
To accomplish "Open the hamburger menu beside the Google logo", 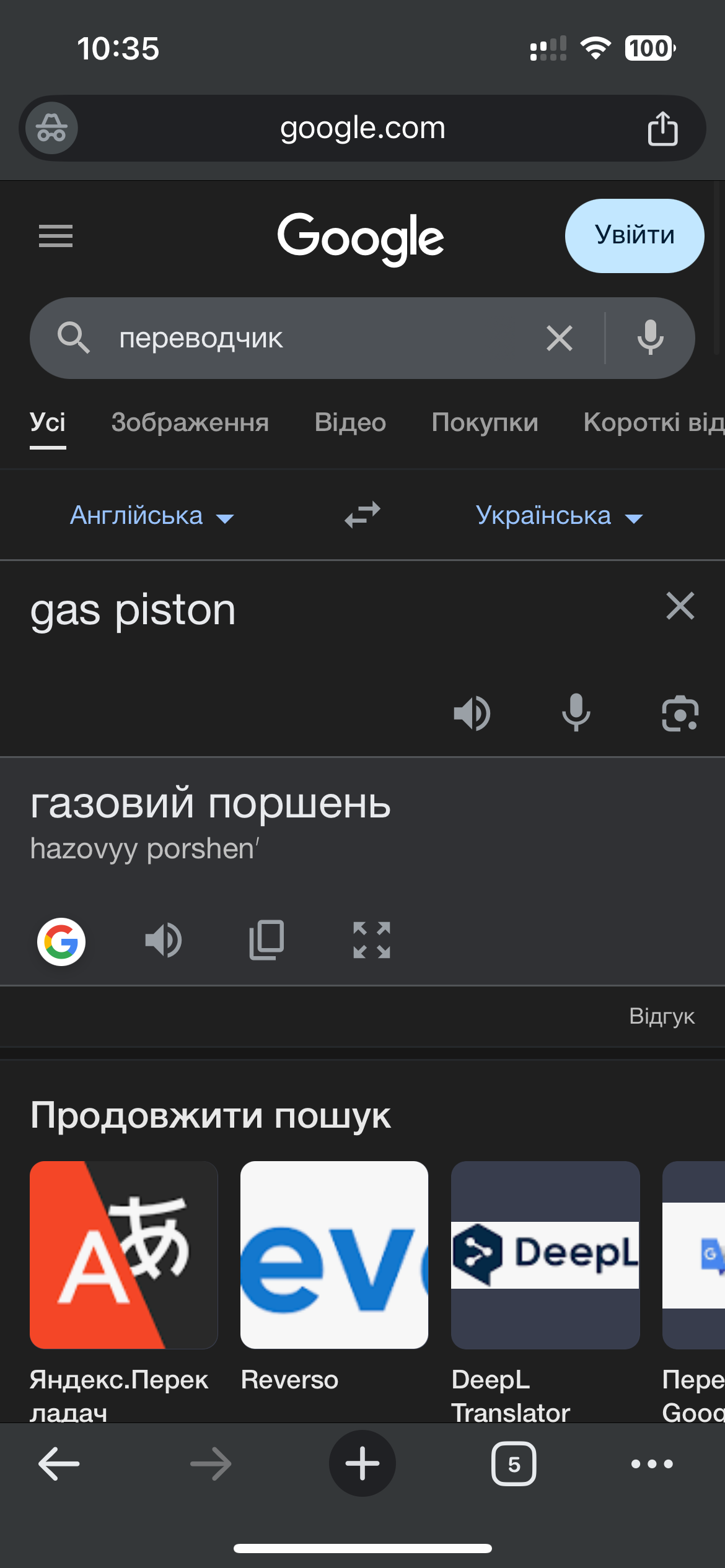I will 56,236.
